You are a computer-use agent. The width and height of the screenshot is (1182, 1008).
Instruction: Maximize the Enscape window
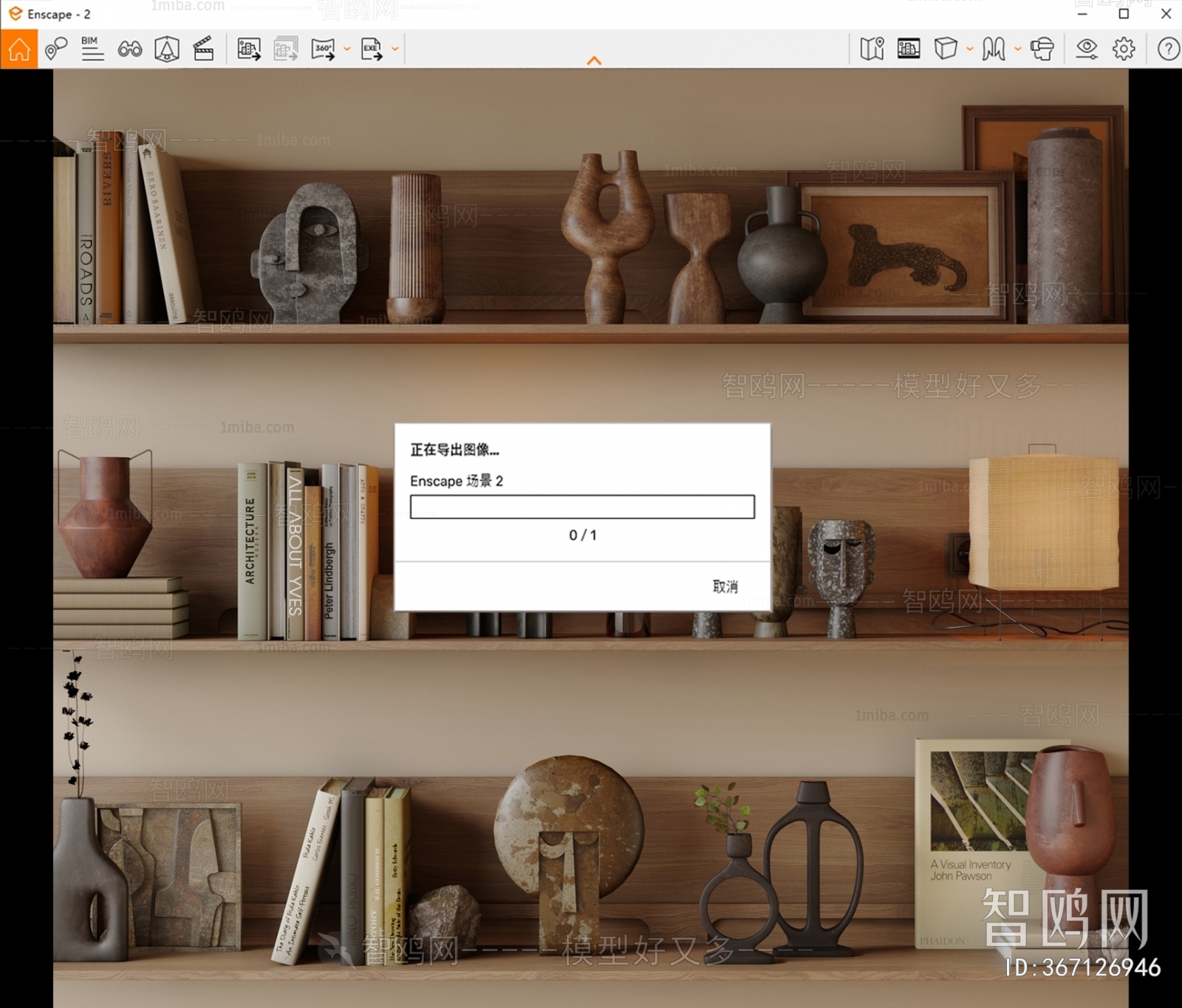1124,14
